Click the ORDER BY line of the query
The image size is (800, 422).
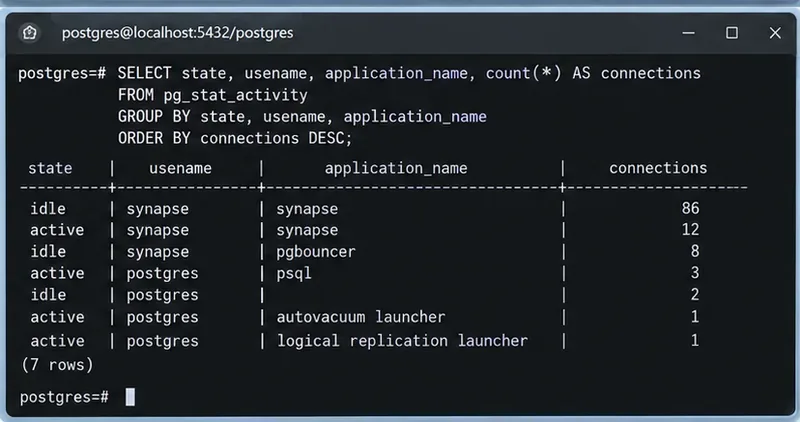(235, 138)
